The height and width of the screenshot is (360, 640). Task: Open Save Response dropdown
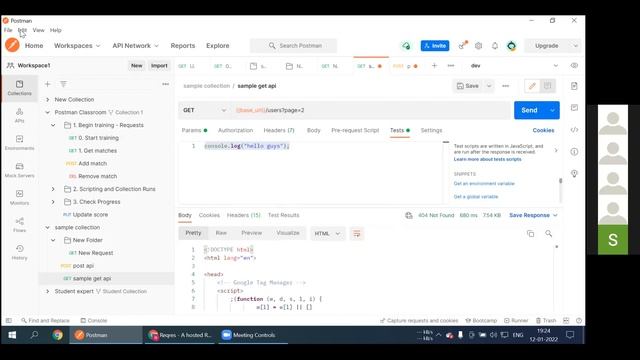[533, 215]
